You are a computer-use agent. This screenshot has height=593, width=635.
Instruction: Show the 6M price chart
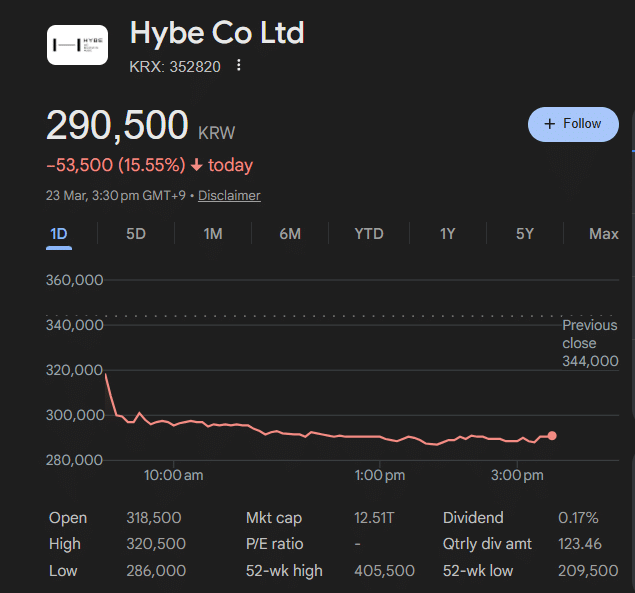pyautogui.click(x=290, y=234)
